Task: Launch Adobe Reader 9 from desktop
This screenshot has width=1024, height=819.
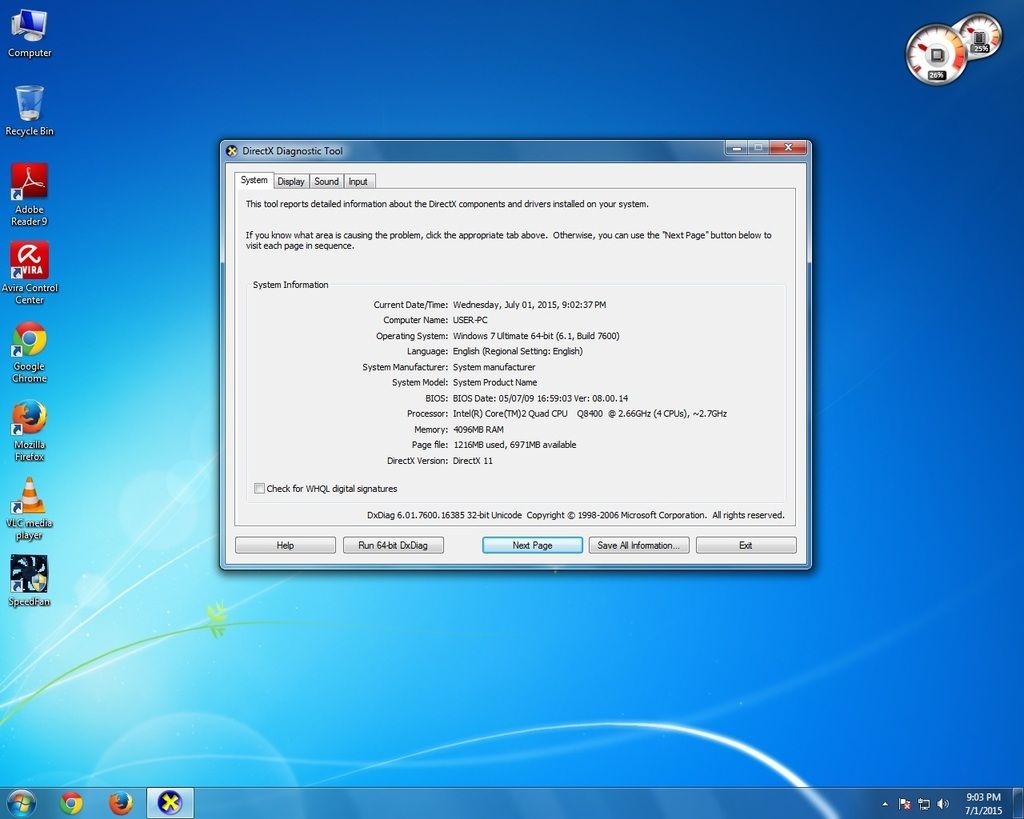Action: point(29,183)
